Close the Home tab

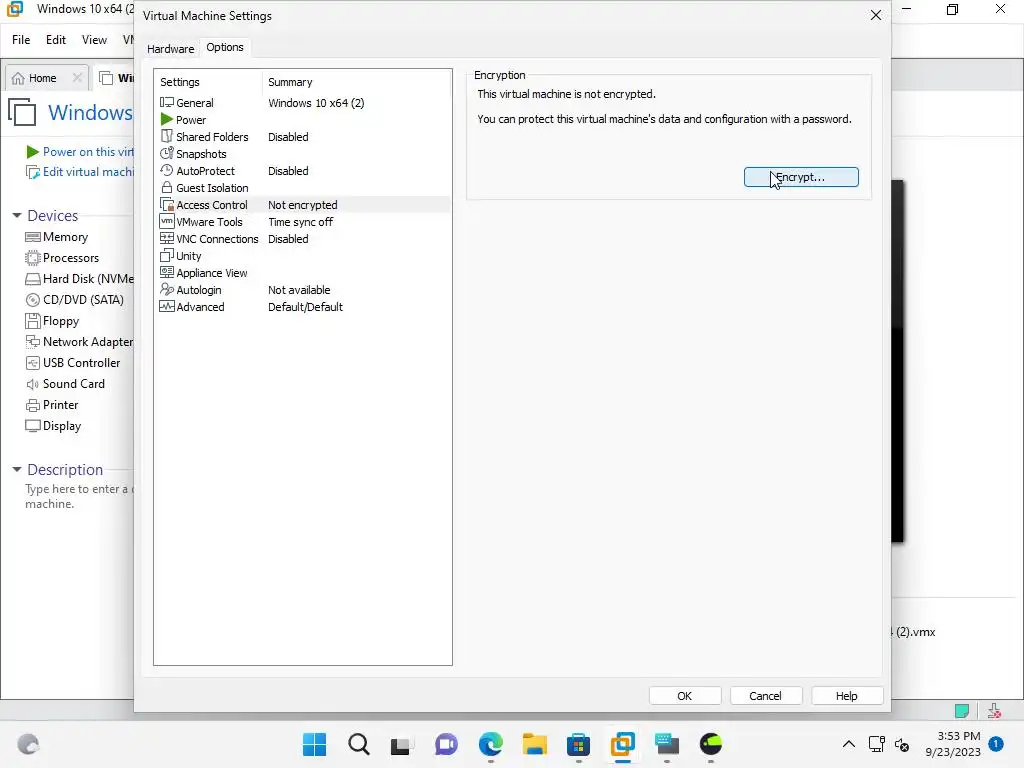pyautogui.click(x=77, y=78)
